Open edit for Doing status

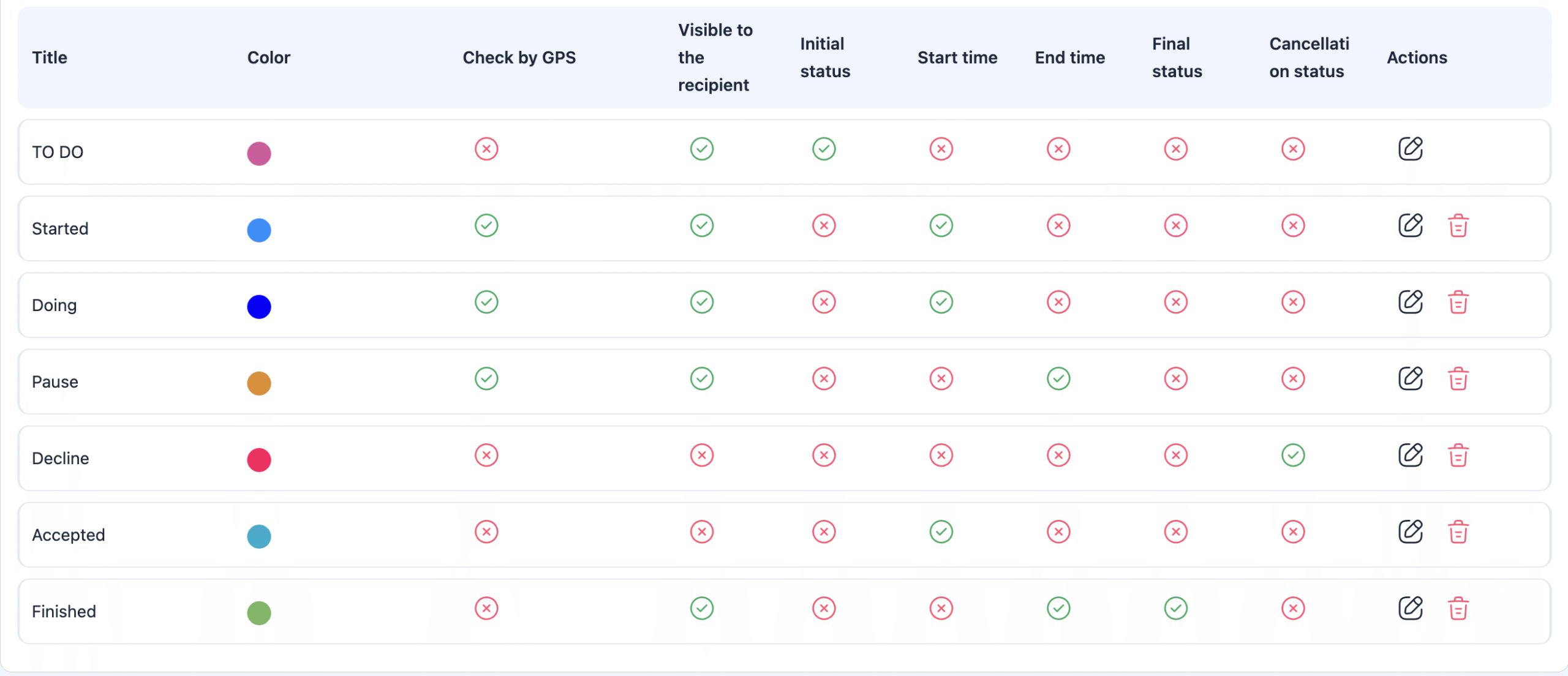click(1410, 302)
